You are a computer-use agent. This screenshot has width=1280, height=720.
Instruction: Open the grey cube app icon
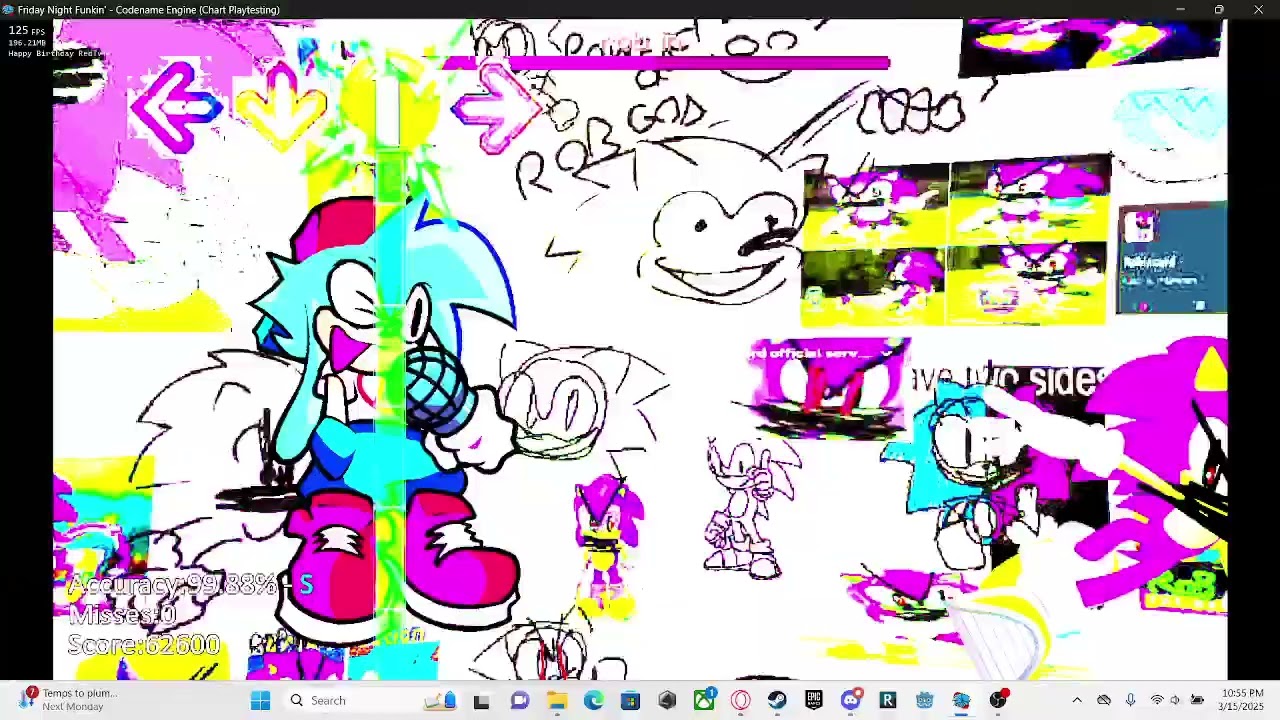667,700
